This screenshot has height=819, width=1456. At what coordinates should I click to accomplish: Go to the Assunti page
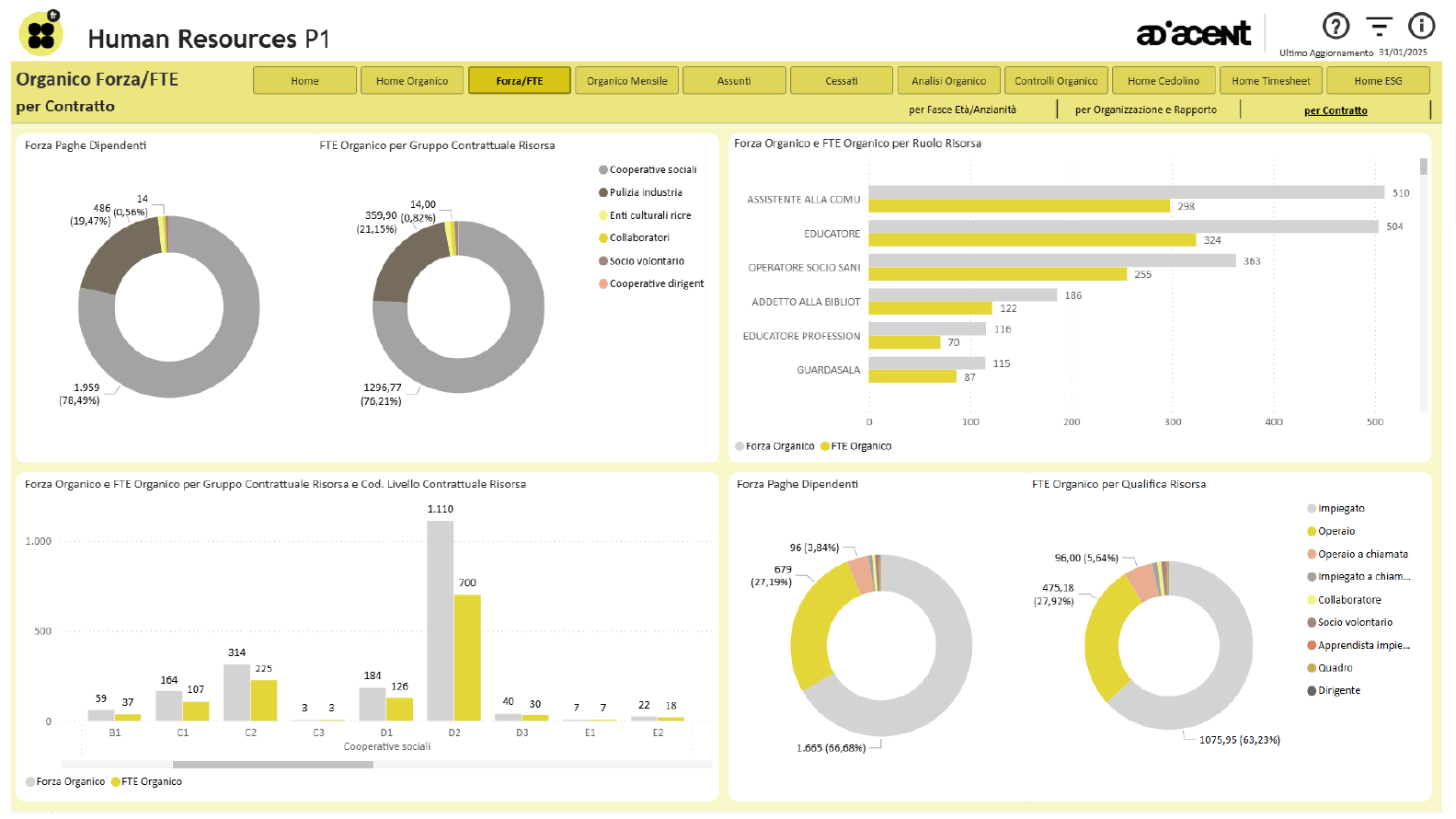[734, 81]
